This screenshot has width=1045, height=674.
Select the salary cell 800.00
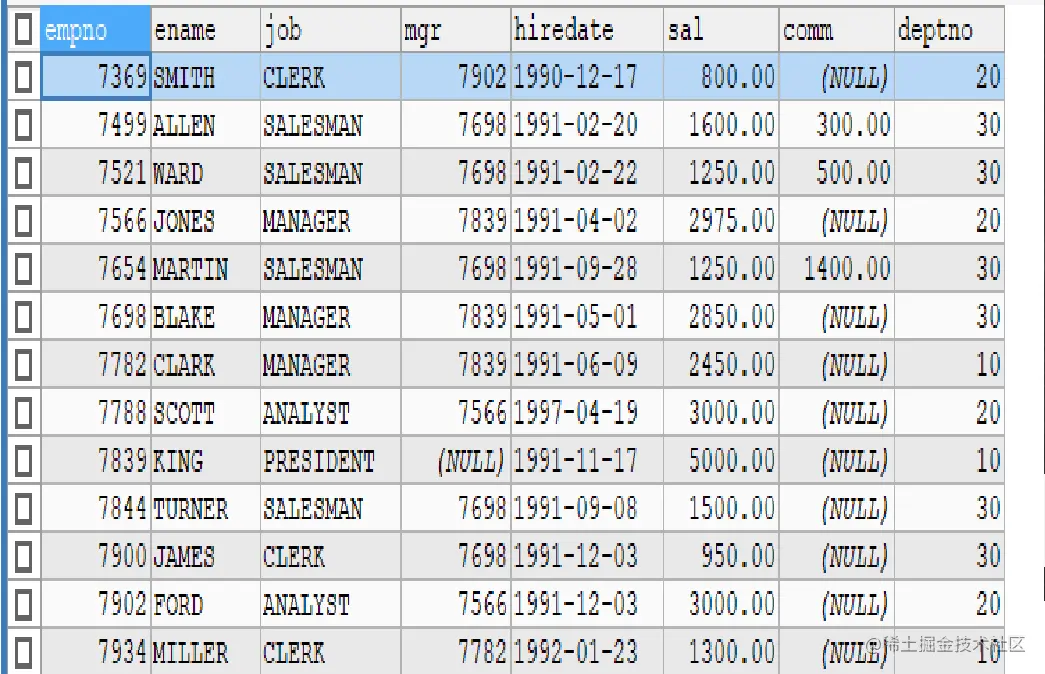[x=721, y=77]
